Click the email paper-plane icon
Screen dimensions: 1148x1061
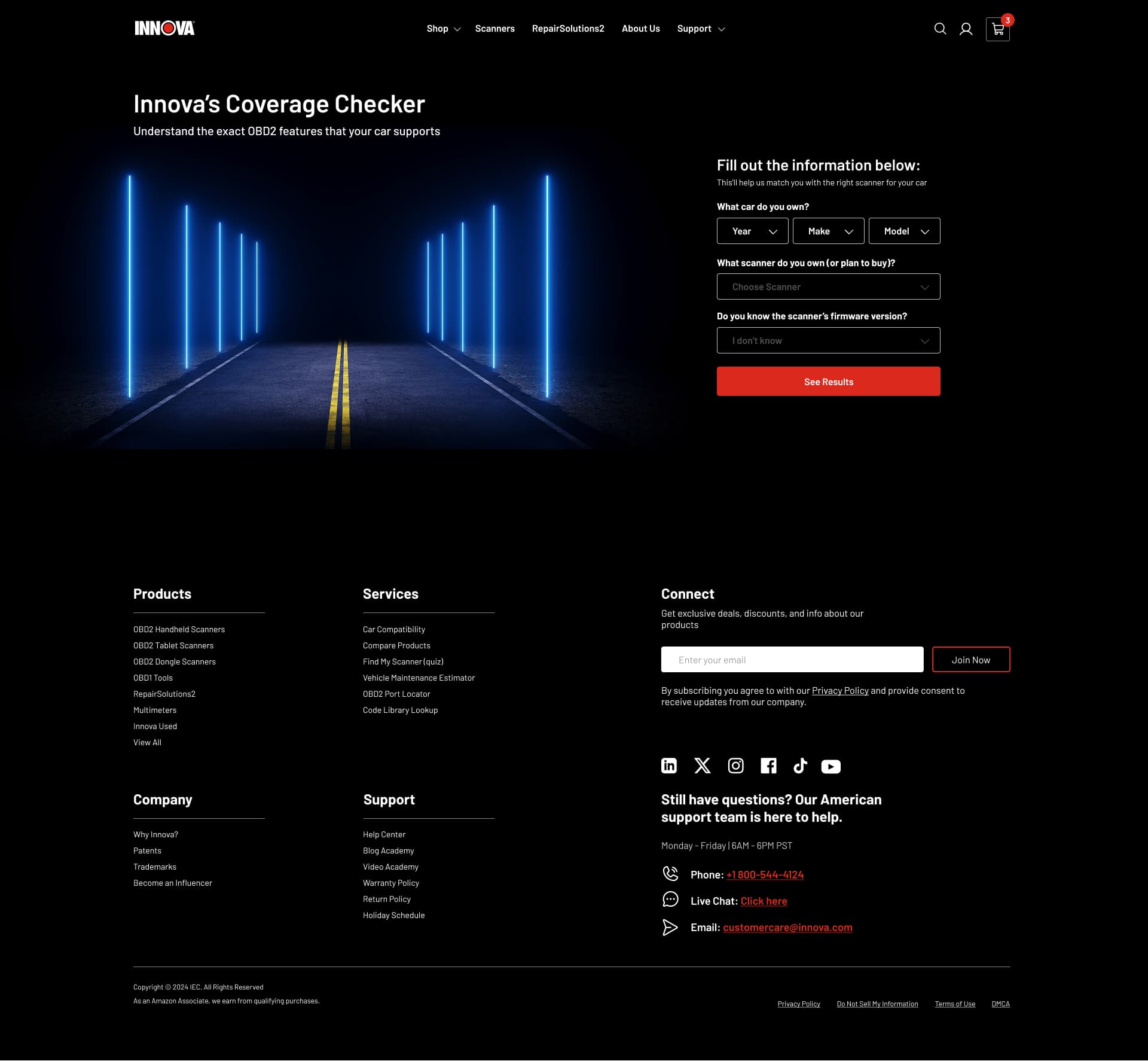670,927
